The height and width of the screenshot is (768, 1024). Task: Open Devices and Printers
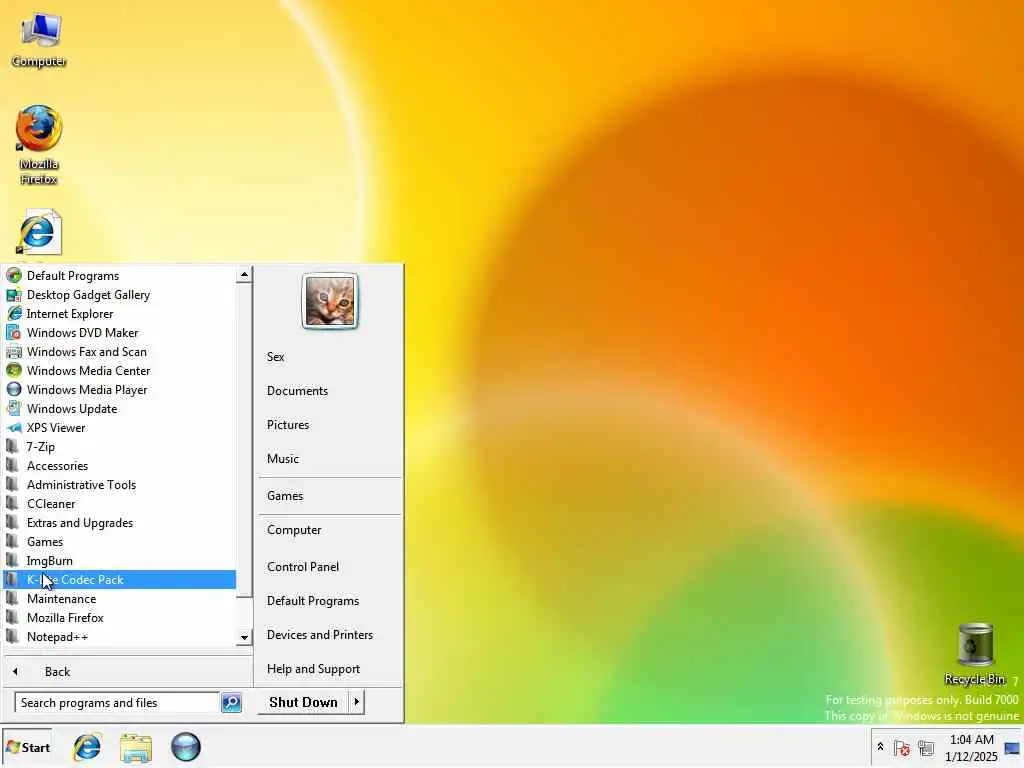click(x=329, y=635)
